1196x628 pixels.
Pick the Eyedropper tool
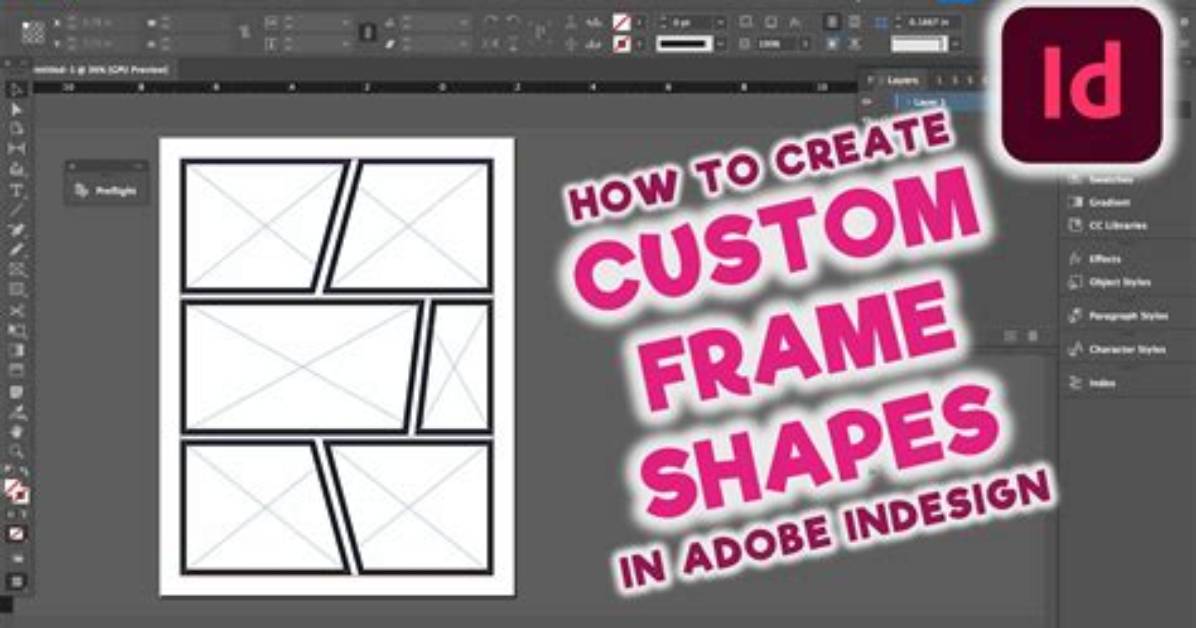point(16,412)
